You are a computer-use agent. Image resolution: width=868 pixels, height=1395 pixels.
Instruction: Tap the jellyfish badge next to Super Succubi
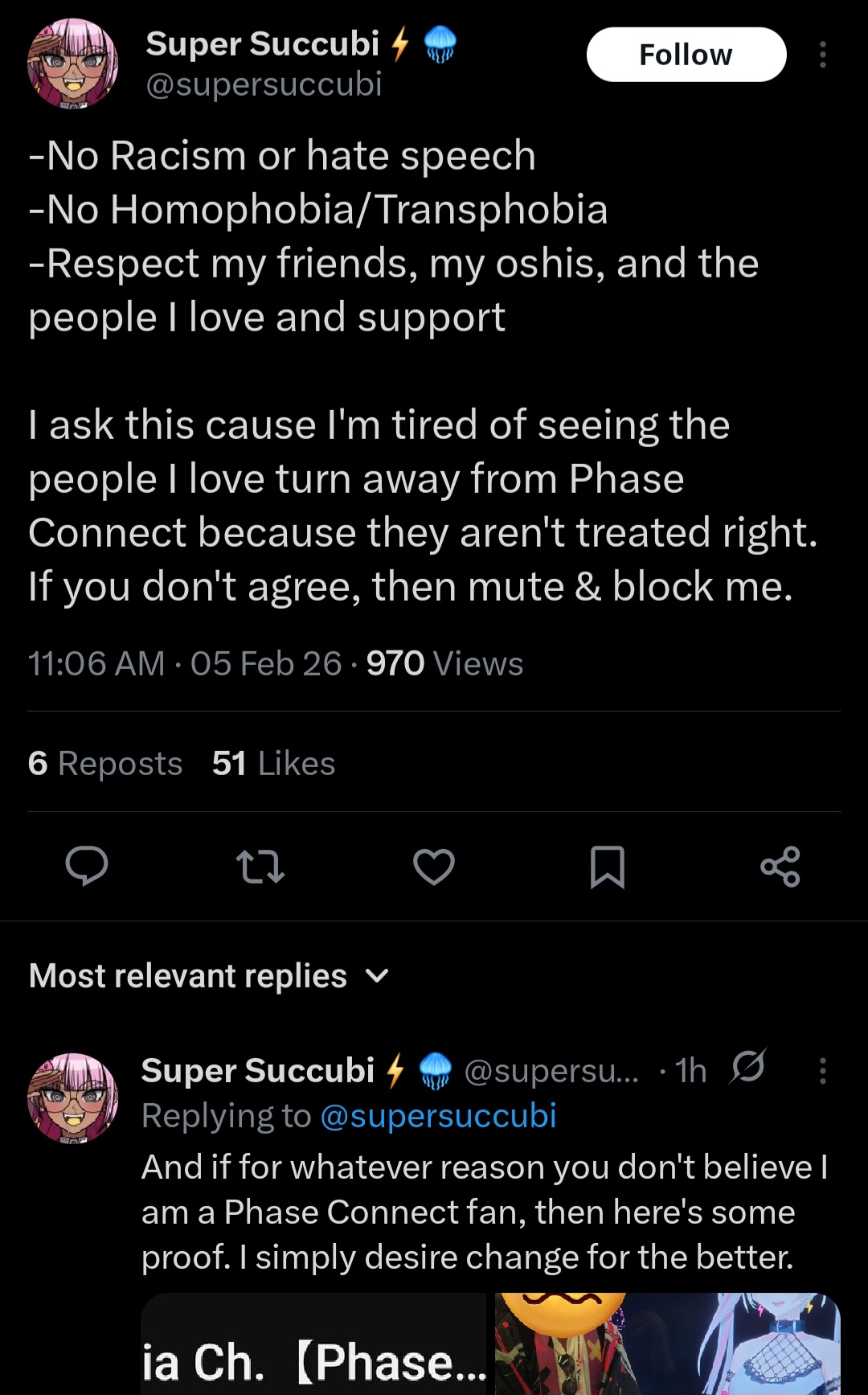coord(440,44)
